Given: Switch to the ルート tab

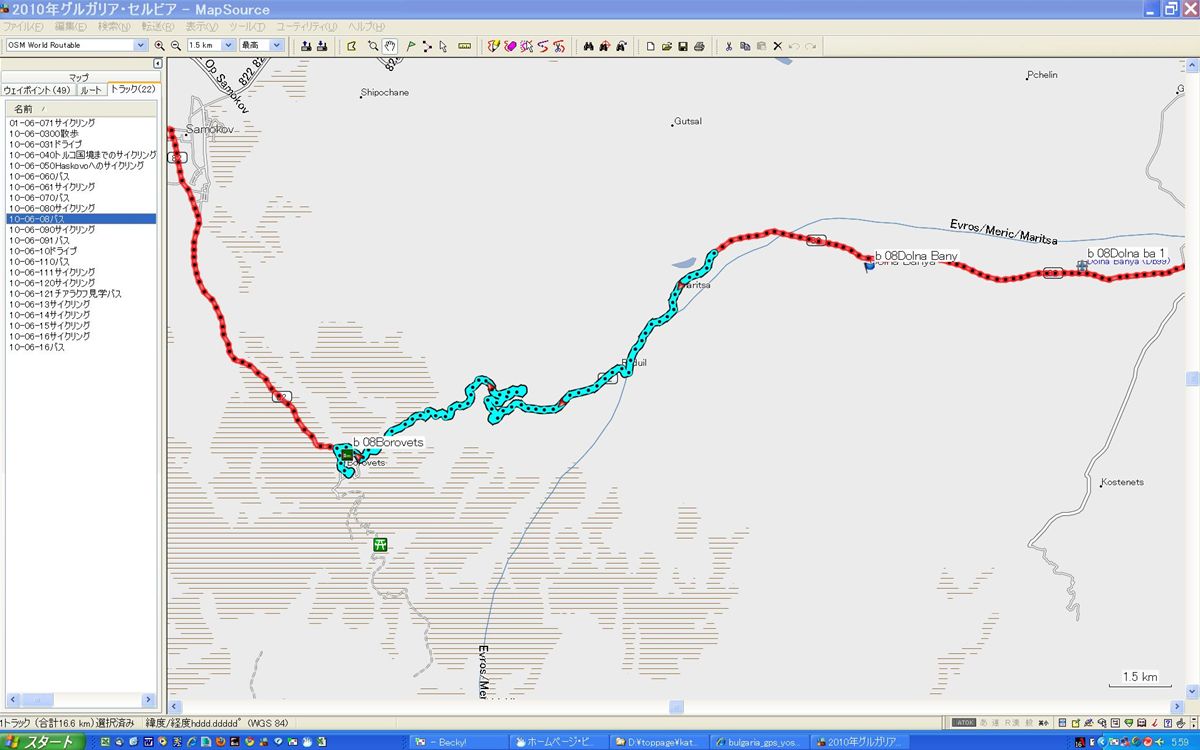Looking at the screenshot, I should (91, 90).
